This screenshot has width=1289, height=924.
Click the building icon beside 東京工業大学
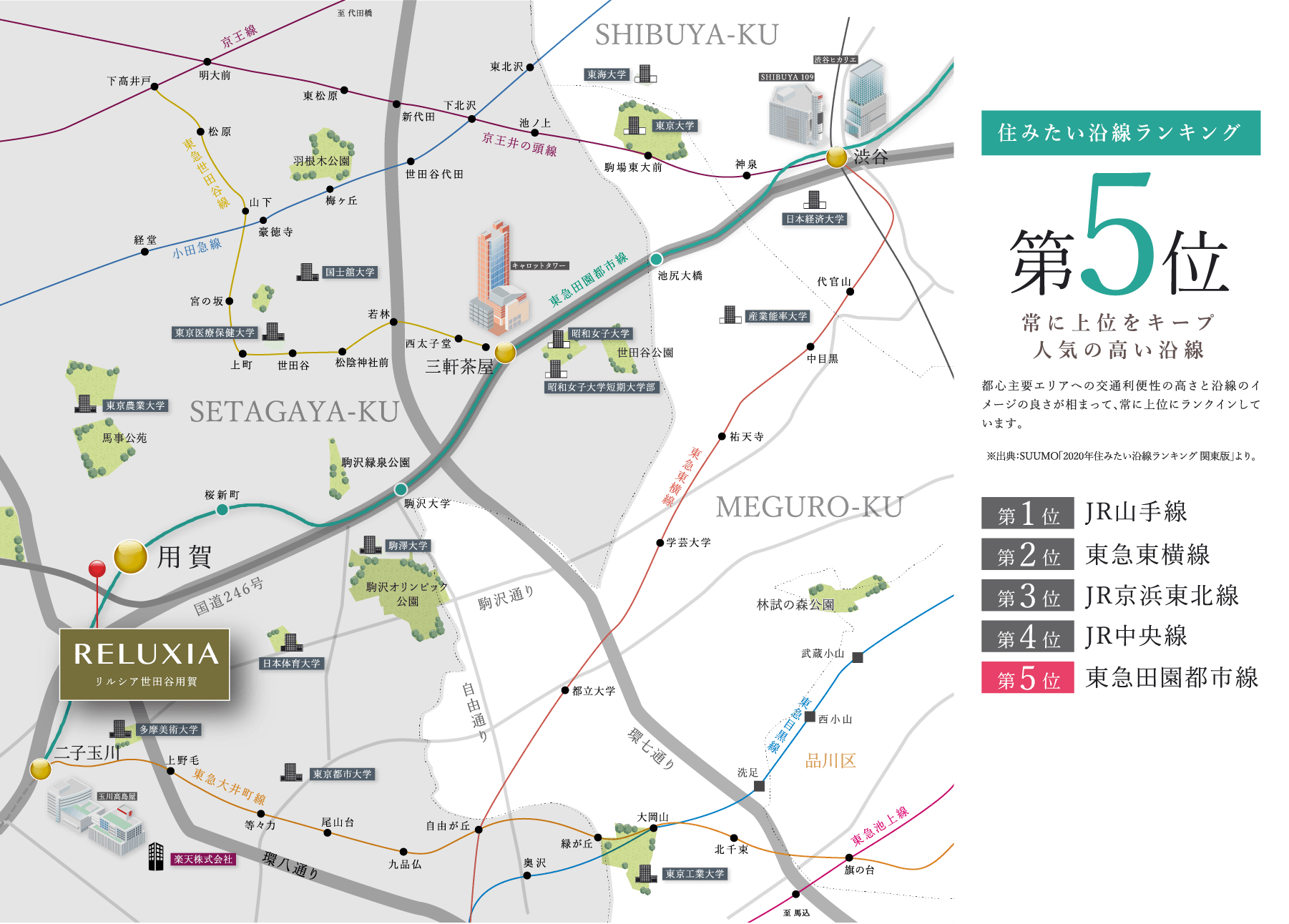pyautogui.click(x=647, y=873)
